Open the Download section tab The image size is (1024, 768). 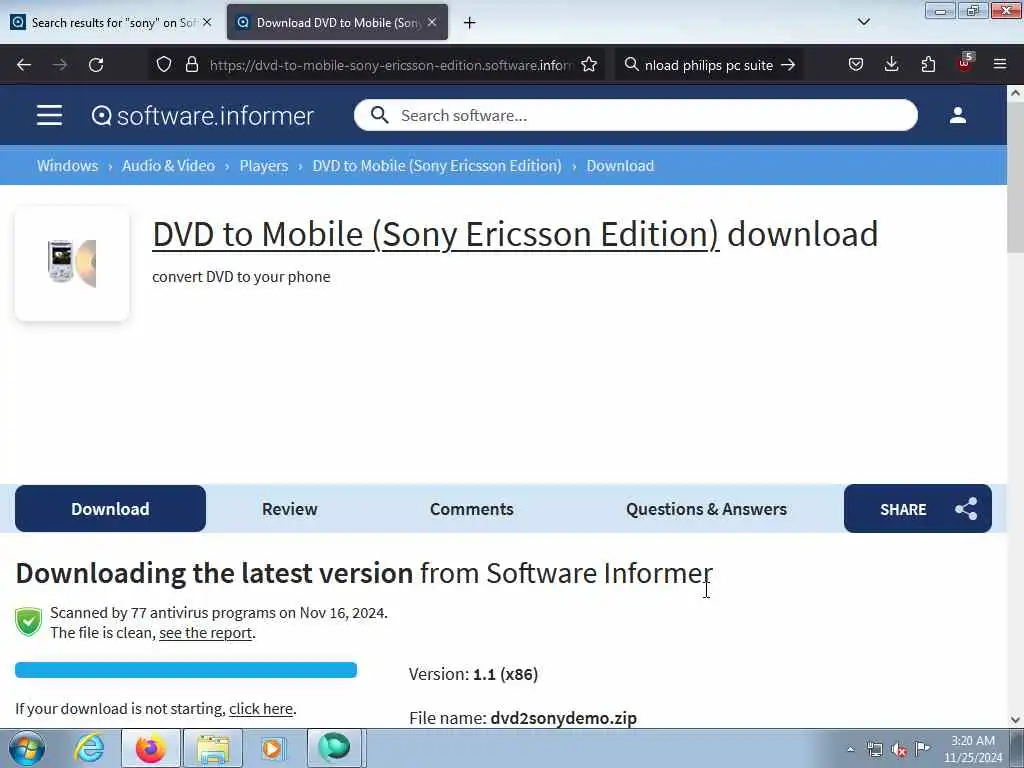[110, 509]
